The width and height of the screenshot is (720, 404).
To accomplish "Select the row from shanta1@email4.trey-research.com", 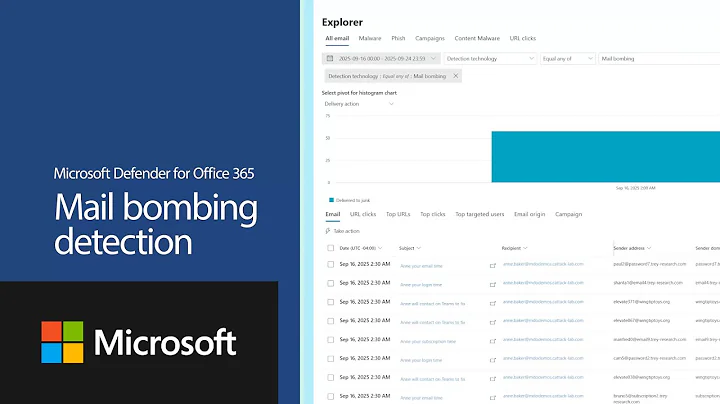I will click(331, 283).
